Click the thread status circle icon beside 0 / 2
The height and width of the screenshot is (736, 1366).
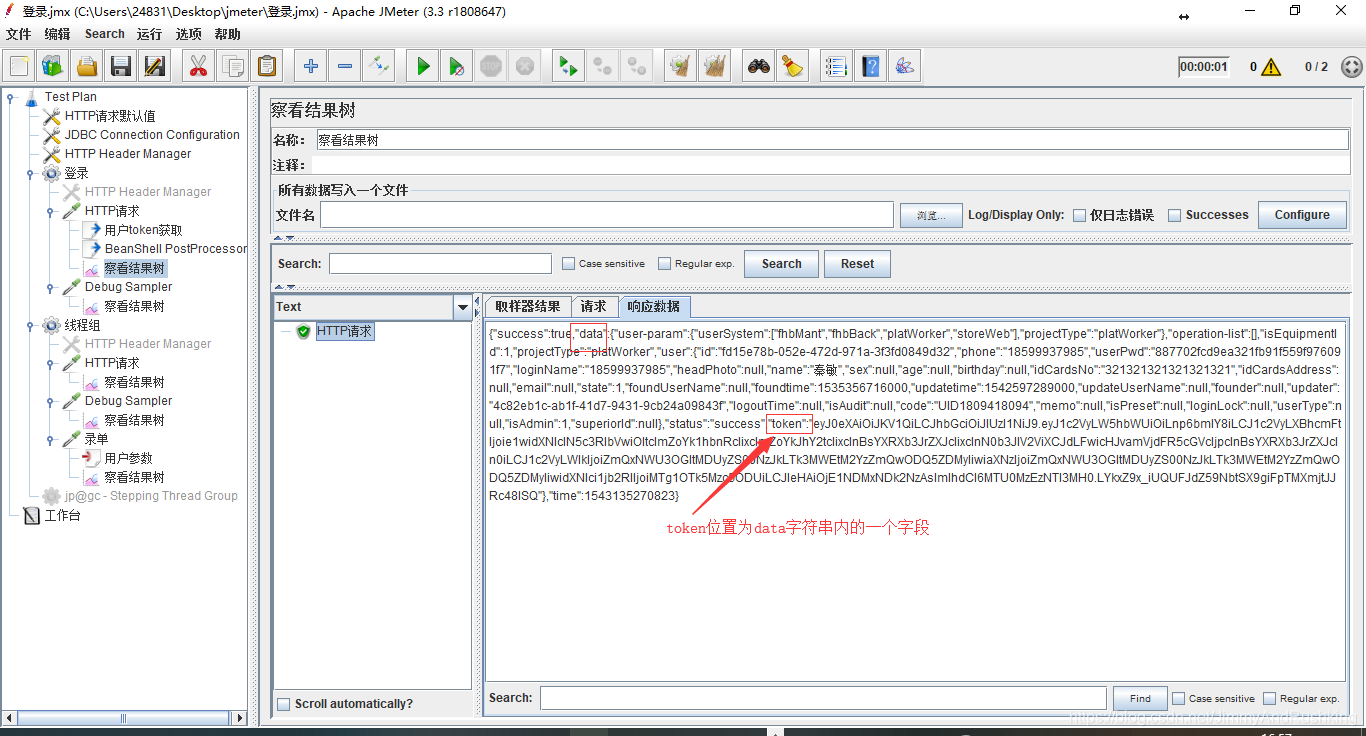coord(1351,67)
